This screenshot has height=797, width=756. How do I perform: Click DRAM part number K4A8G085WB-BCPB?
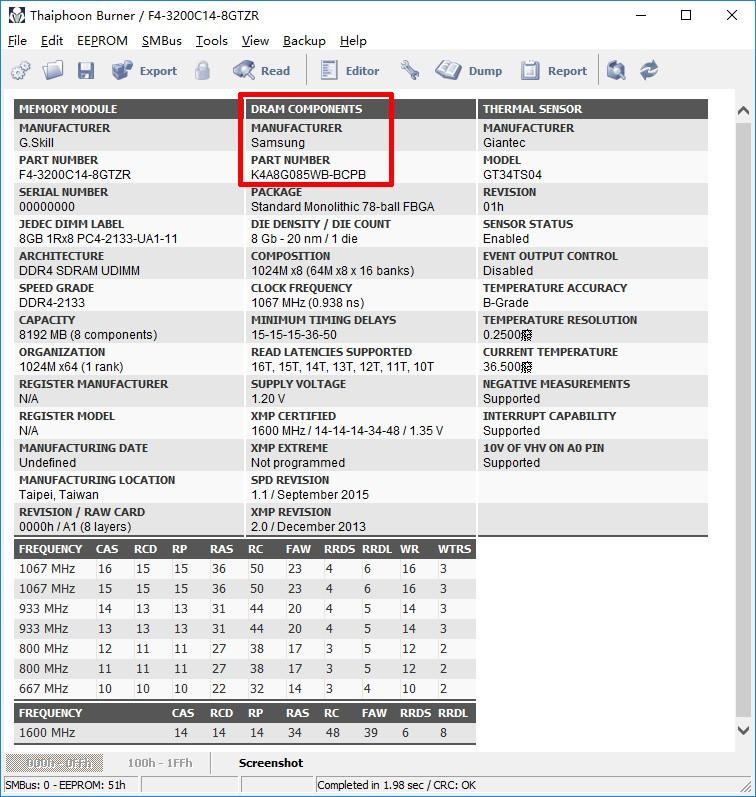click(x=308, y=175)
